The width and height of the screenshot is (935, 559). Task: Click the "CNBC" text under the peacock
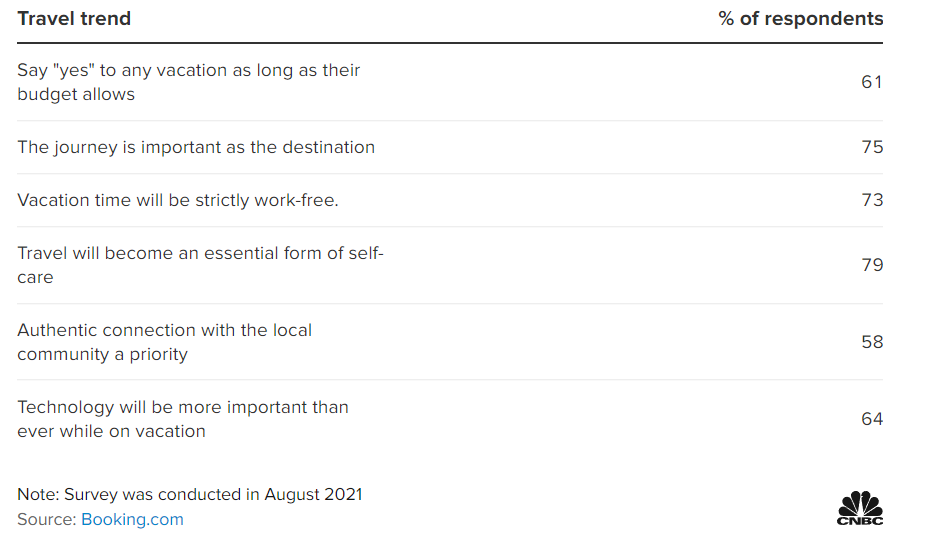pos(860,520)
